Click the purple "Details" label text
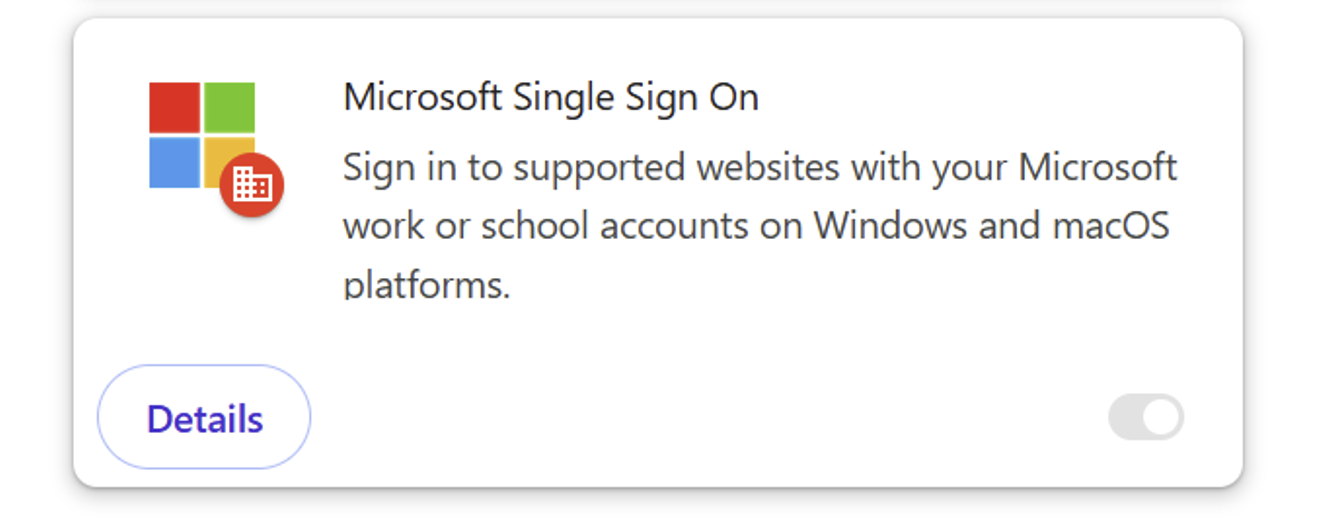This screenshot has width=1342, height=520. (205, 419)
